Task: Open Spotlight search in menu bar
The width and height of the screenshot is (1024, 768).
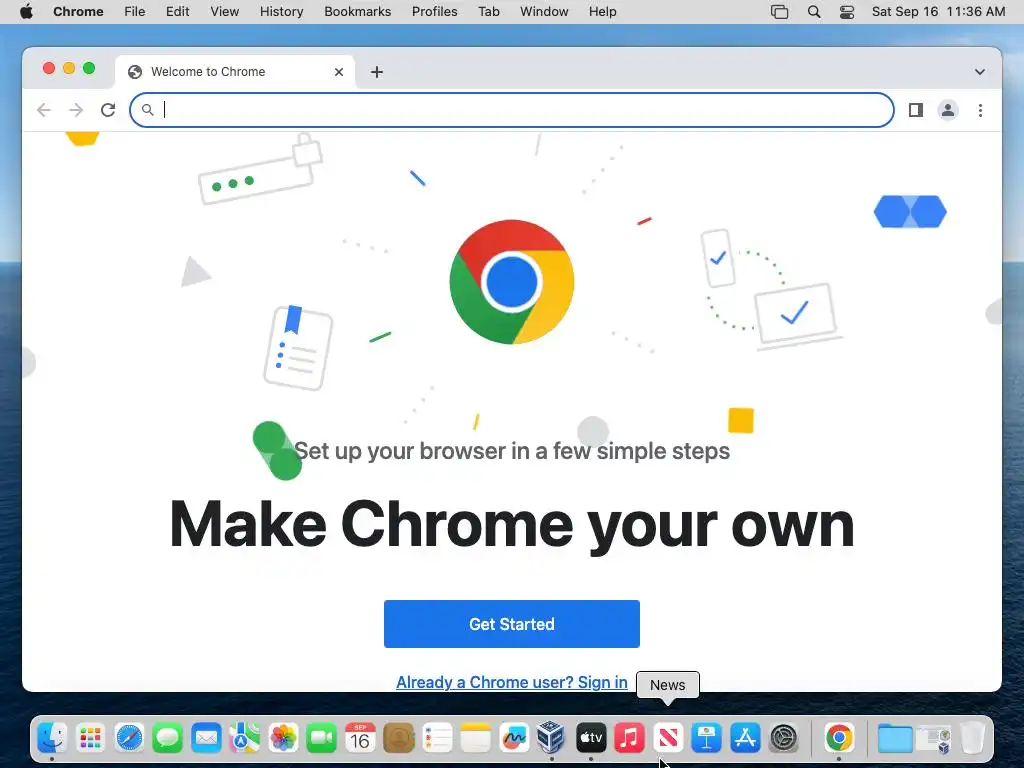Action: (814, 12)
